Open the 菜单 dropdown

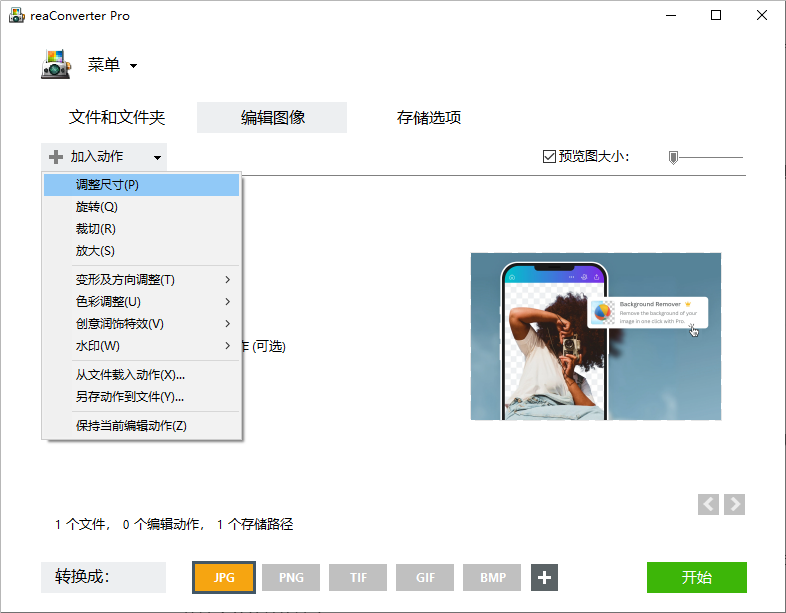pyautogui.click(x=112, y=65)
